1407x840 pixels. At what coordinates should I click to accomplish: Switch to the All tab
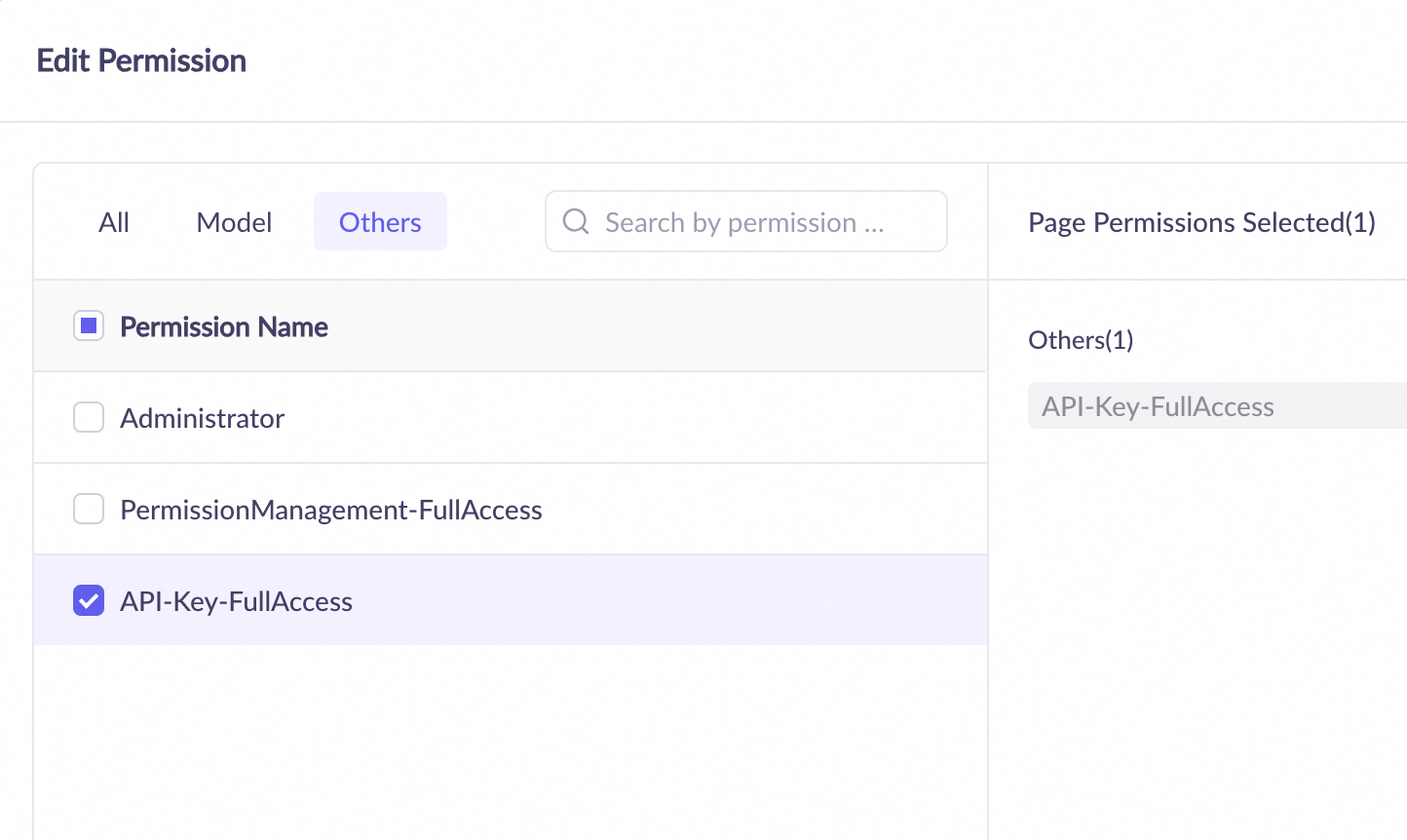point(114,222)
